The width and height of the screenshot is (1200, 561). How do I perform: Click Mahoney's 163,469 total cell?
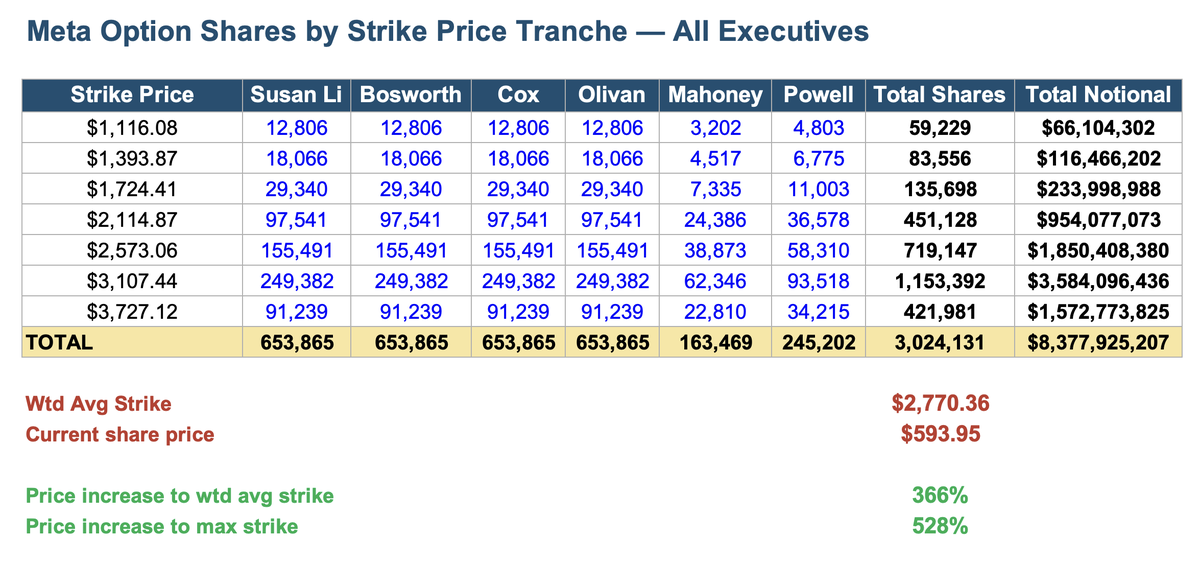click(714, 342)
